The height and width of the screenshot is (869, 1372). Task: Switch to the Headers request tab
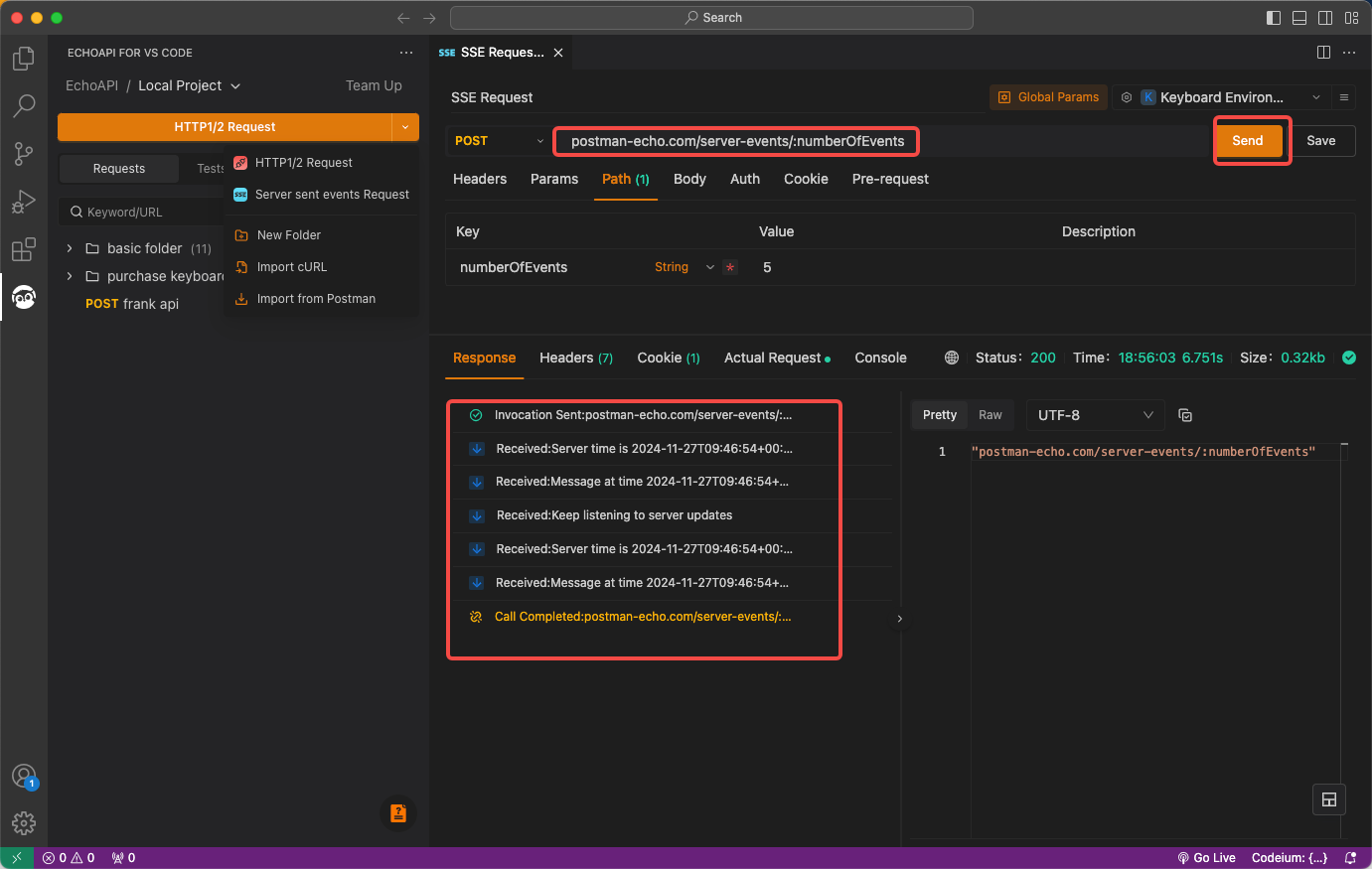(480, 179)
